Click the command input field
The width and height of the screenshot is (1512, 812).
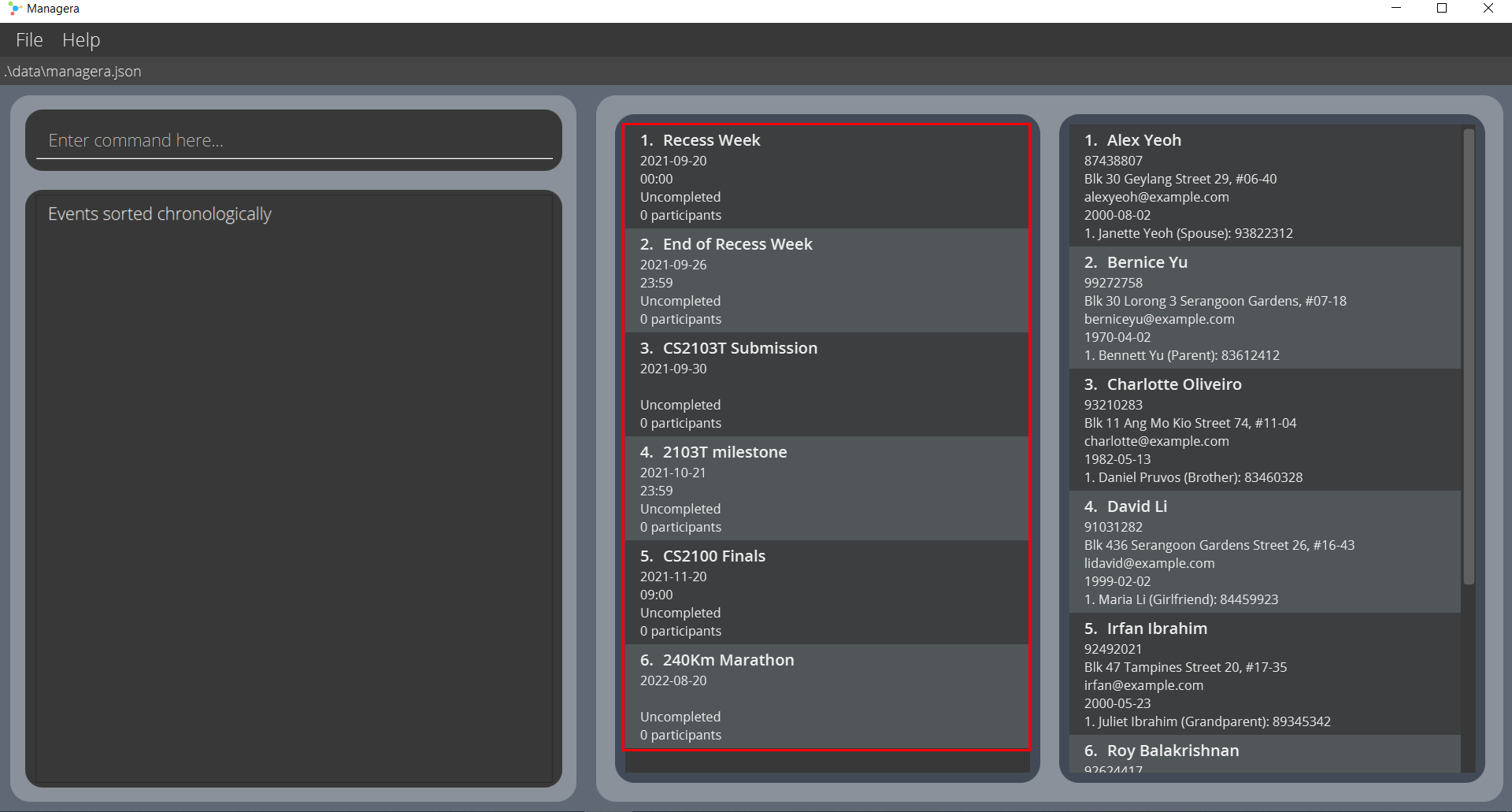294,140
